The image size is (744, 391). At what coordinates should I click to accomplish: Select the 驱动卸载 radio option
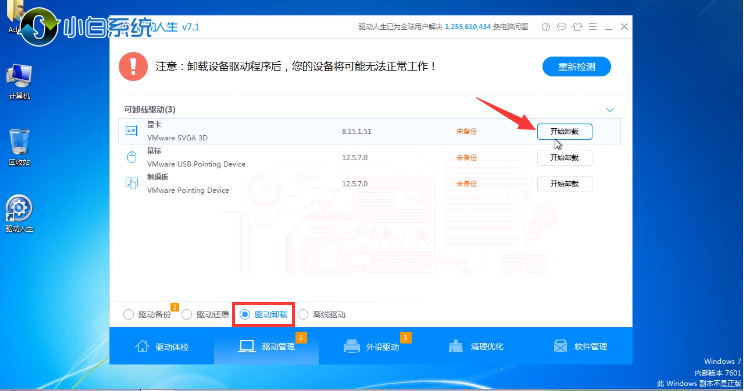tap(244, 315)
